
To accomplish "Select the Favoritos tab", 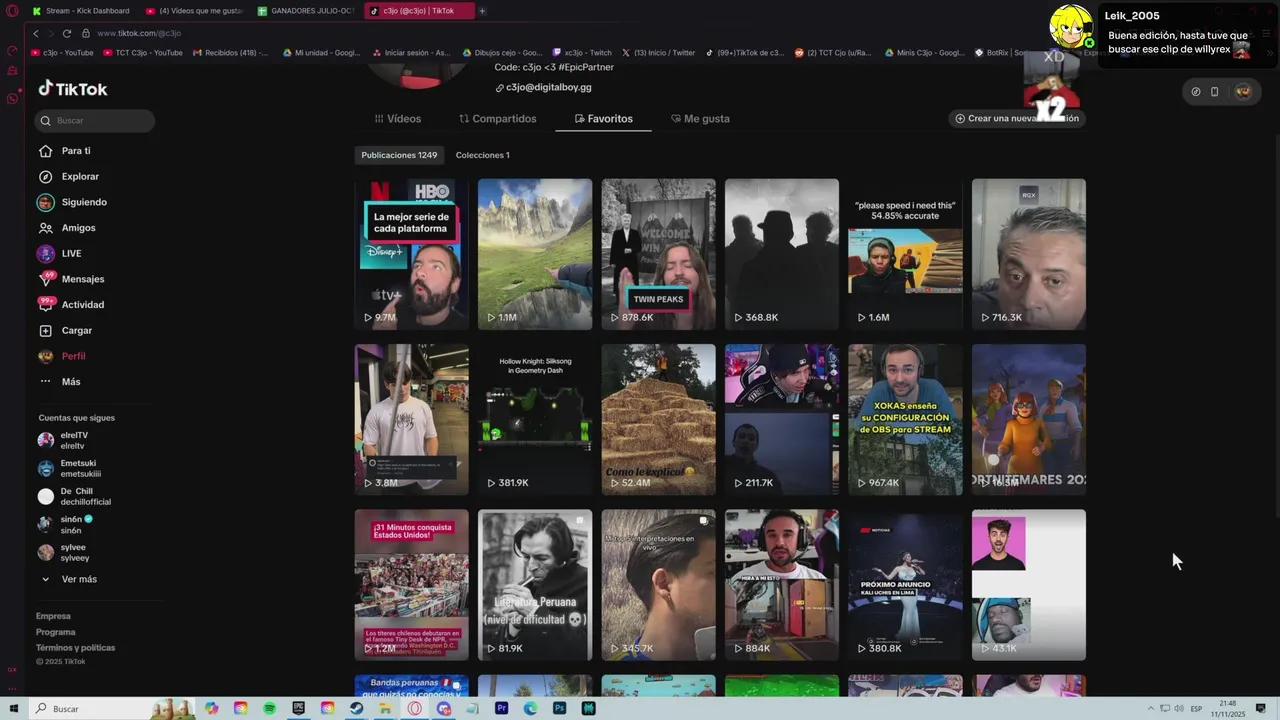I will (604, 118).
